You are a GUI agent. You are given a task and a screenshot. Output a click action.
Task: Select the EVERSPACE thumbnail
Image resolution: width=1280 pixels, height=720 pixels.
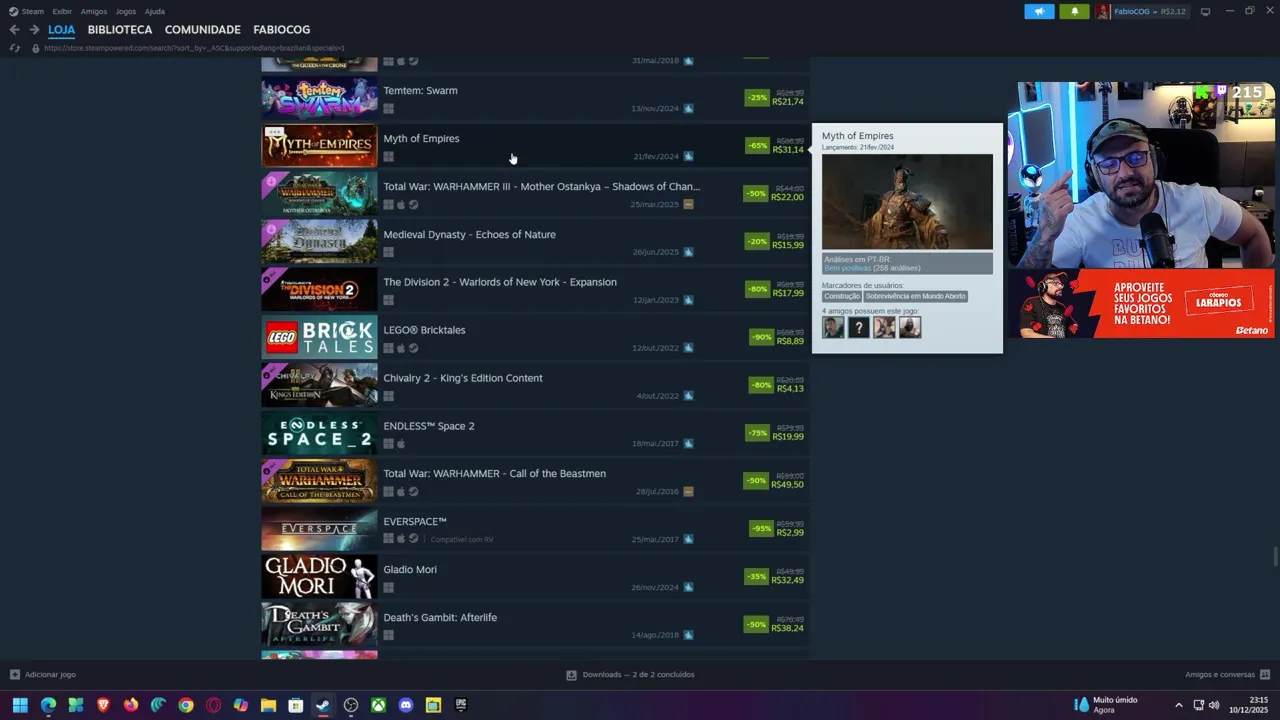click(319, 529)
